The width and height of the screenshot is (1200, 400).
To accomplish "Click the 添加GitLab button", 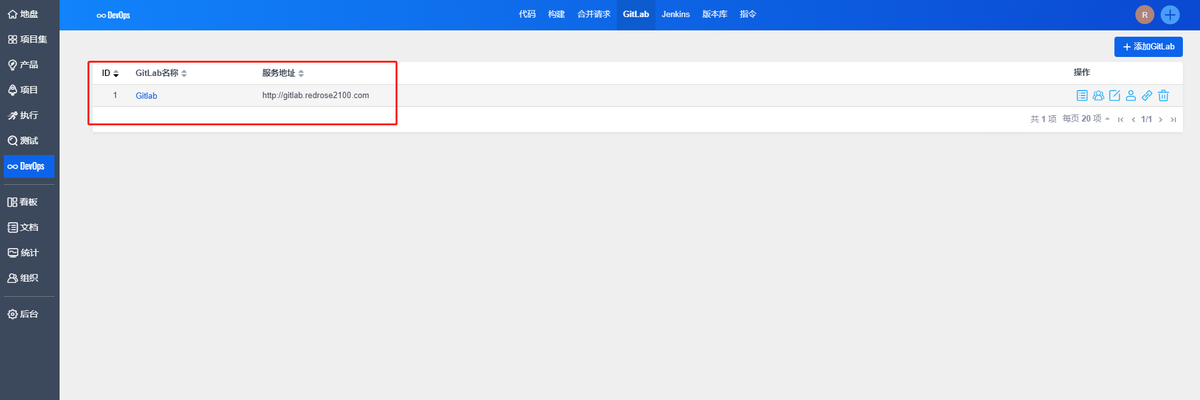I will 1148,46.
